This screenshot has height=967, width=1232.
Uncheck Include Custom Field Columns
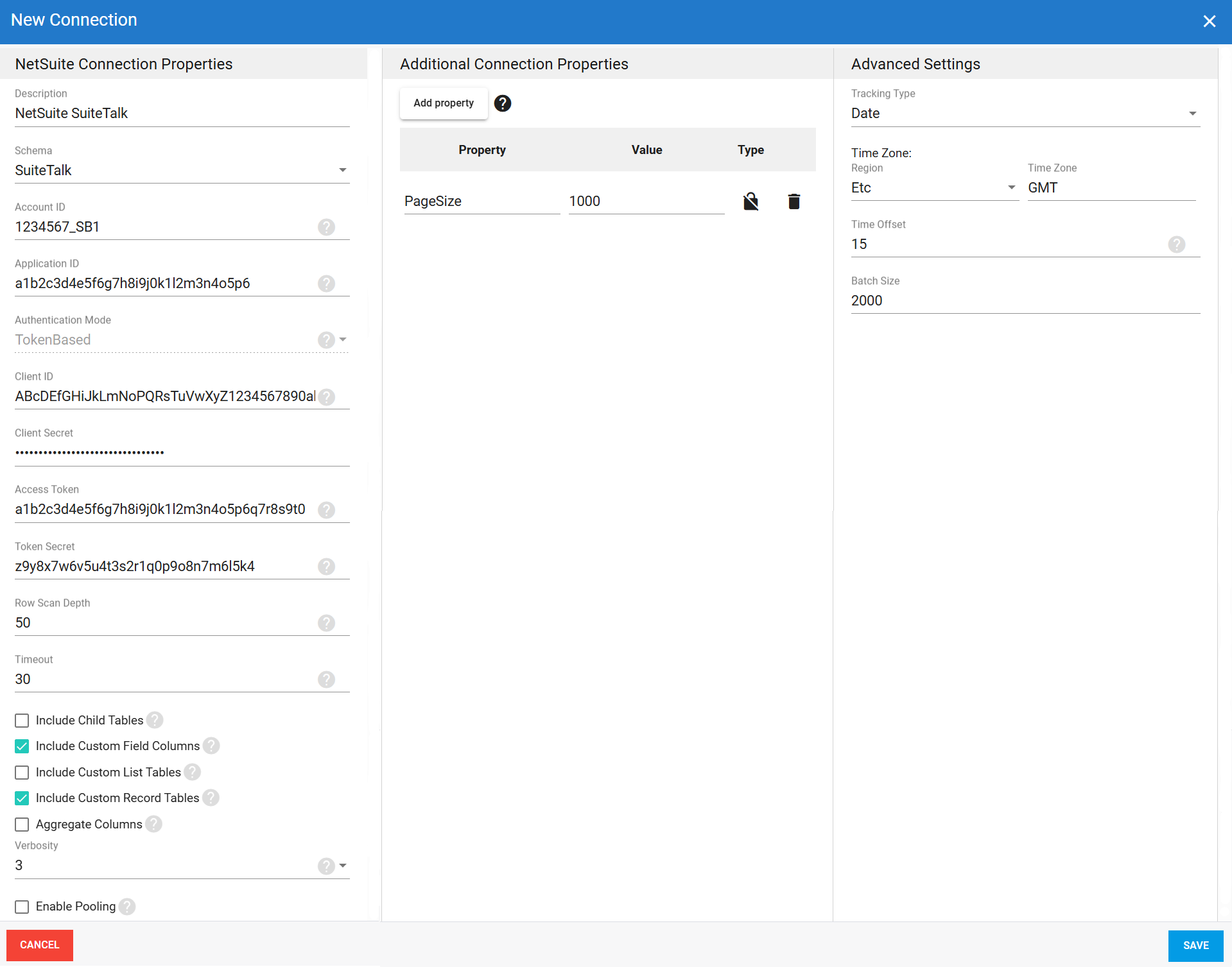[22, 746]
